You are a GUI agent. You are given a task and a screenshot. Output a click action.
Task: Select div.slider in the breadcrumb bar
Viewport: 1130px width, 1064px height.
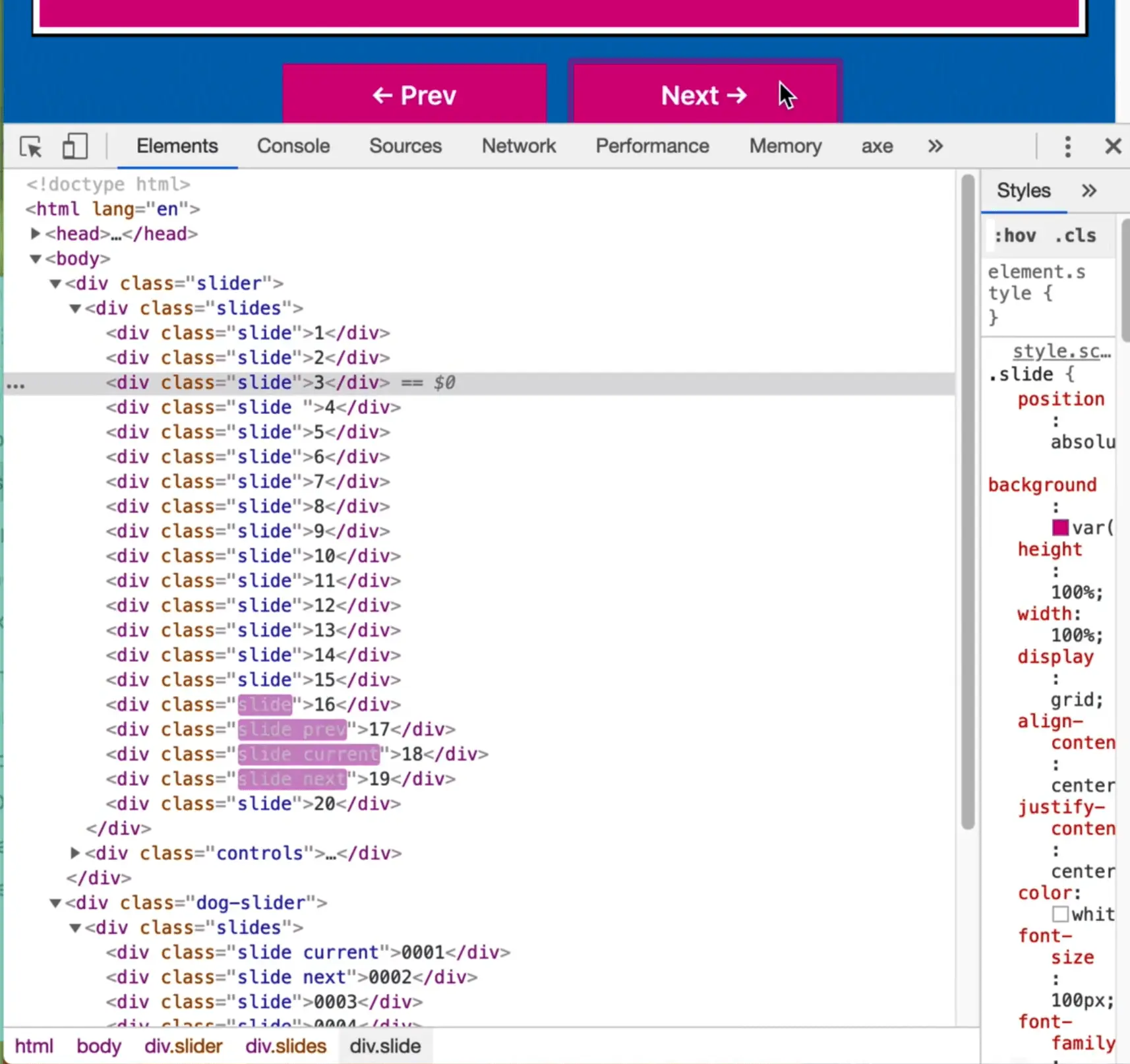(x=183, y=1046)
